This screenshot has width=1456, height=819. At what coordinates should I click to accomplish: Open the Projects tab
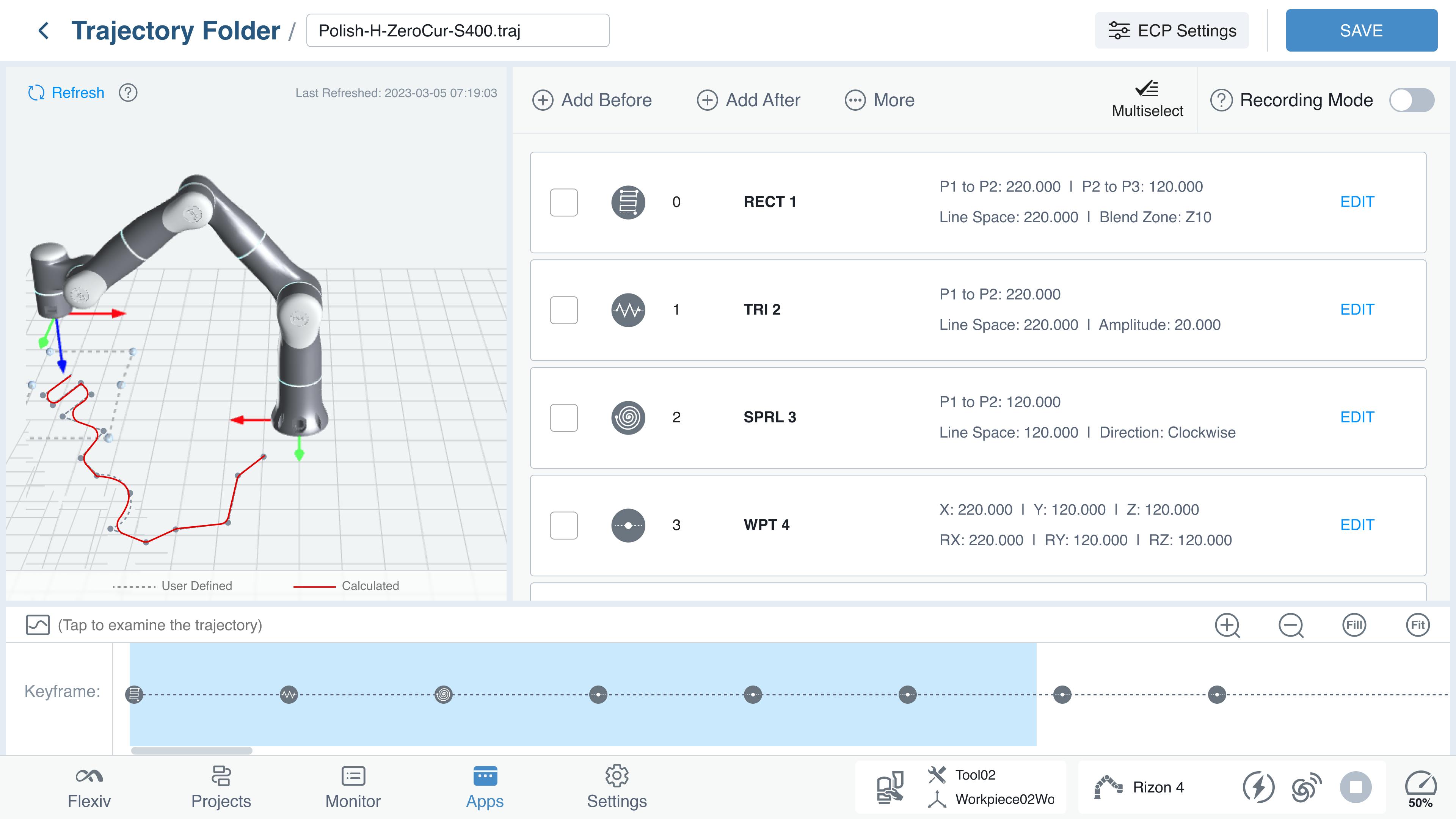pos(220,788)
